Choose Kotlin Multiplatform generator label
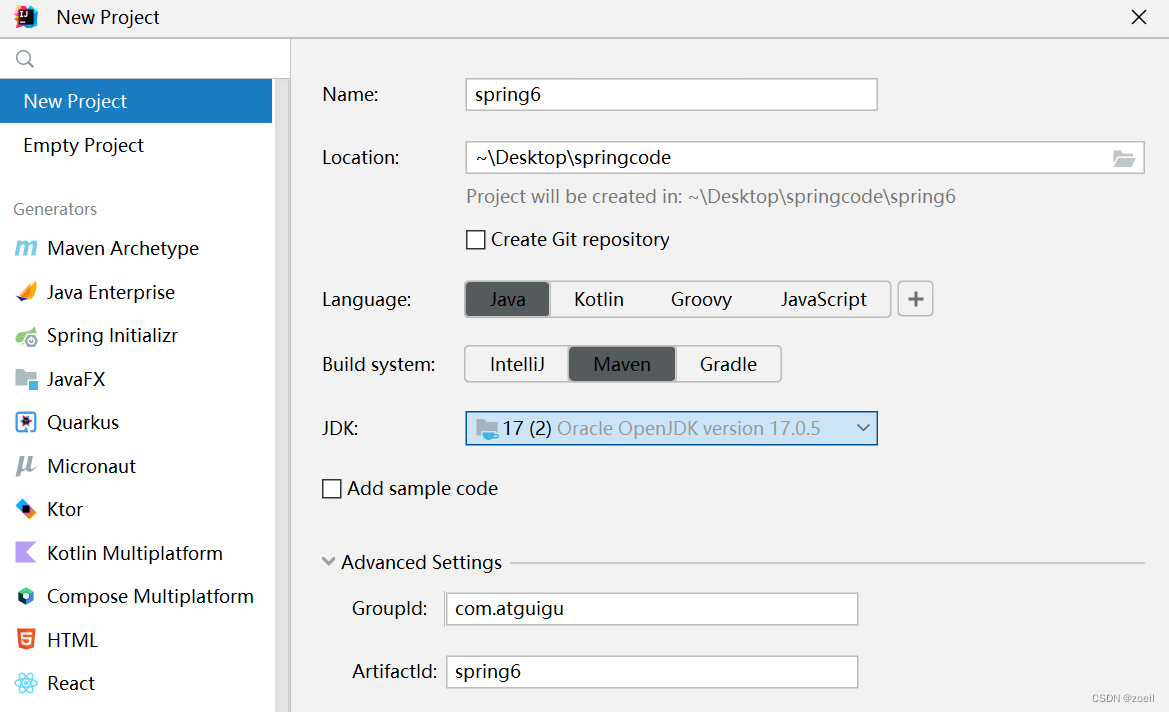Screen dimensions: 1169x712 (x=135, y=553)
